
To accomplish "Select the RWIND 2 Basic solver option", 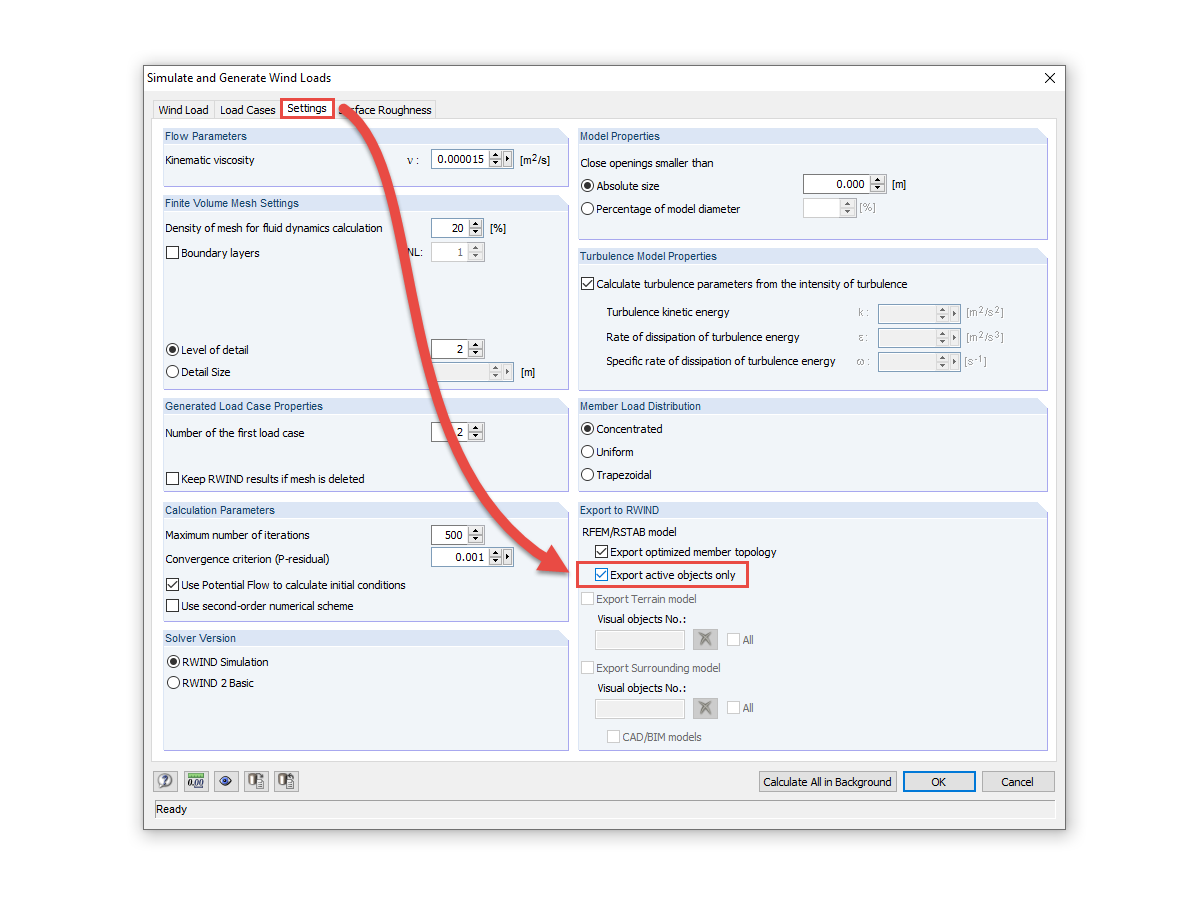I will pos(173,683).
